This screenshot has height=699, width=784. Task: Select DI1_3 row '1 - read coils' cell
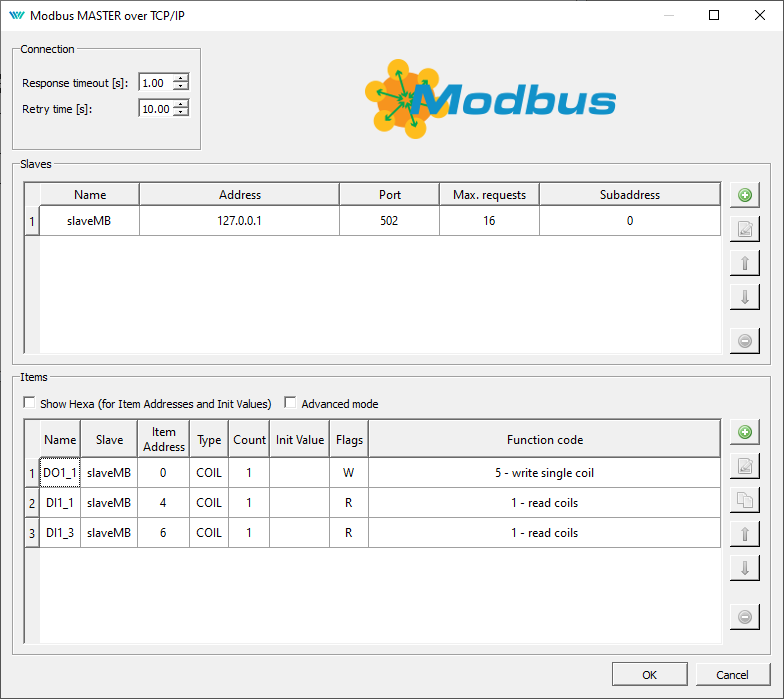[x=544, y=532]
